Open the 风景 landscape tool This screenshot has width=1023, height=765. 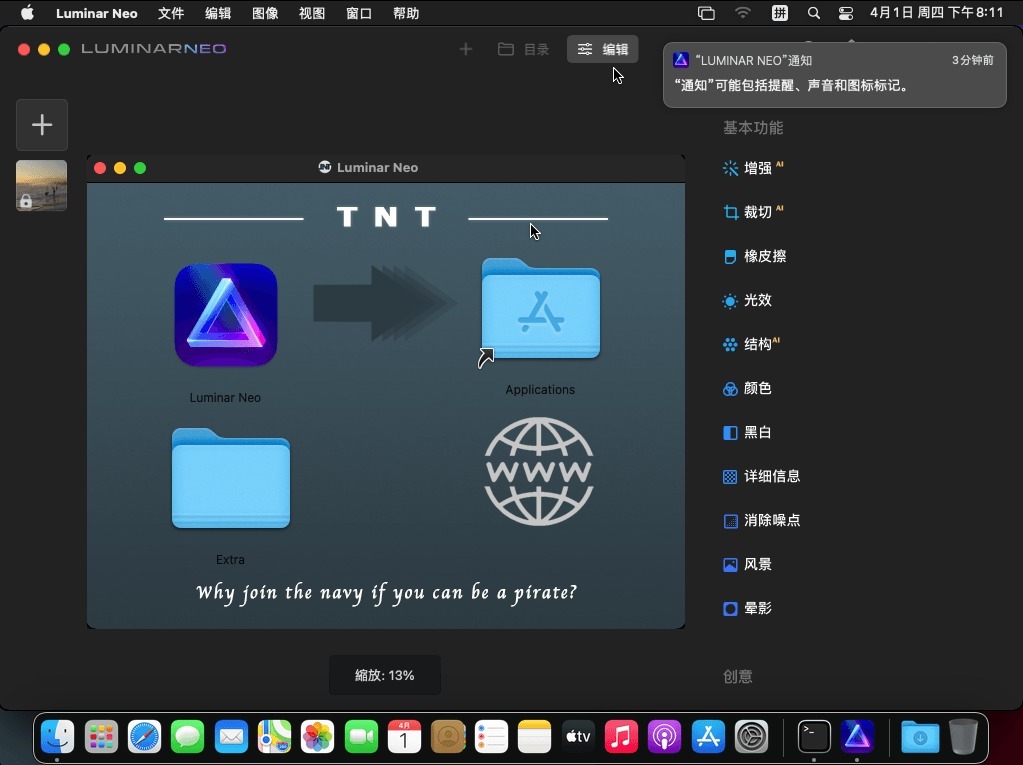(747, 564)
